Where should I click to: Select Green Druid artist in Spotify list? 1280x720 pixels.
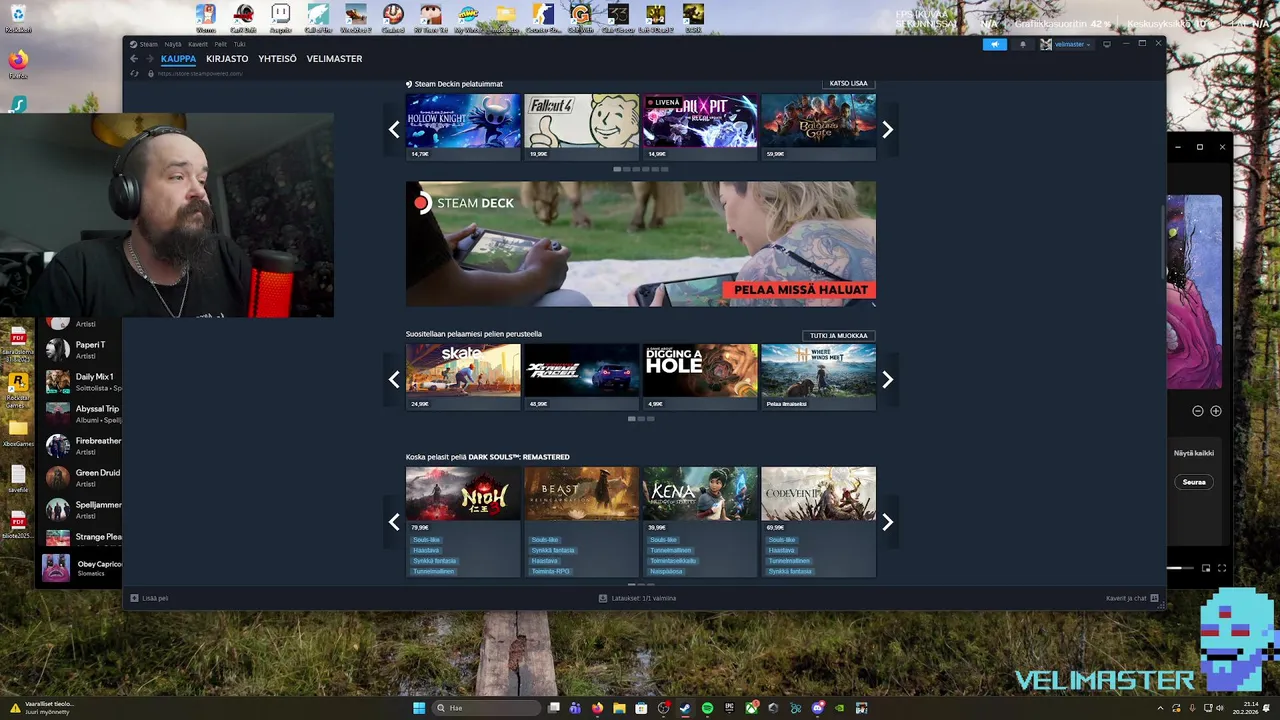pos(84,477)
